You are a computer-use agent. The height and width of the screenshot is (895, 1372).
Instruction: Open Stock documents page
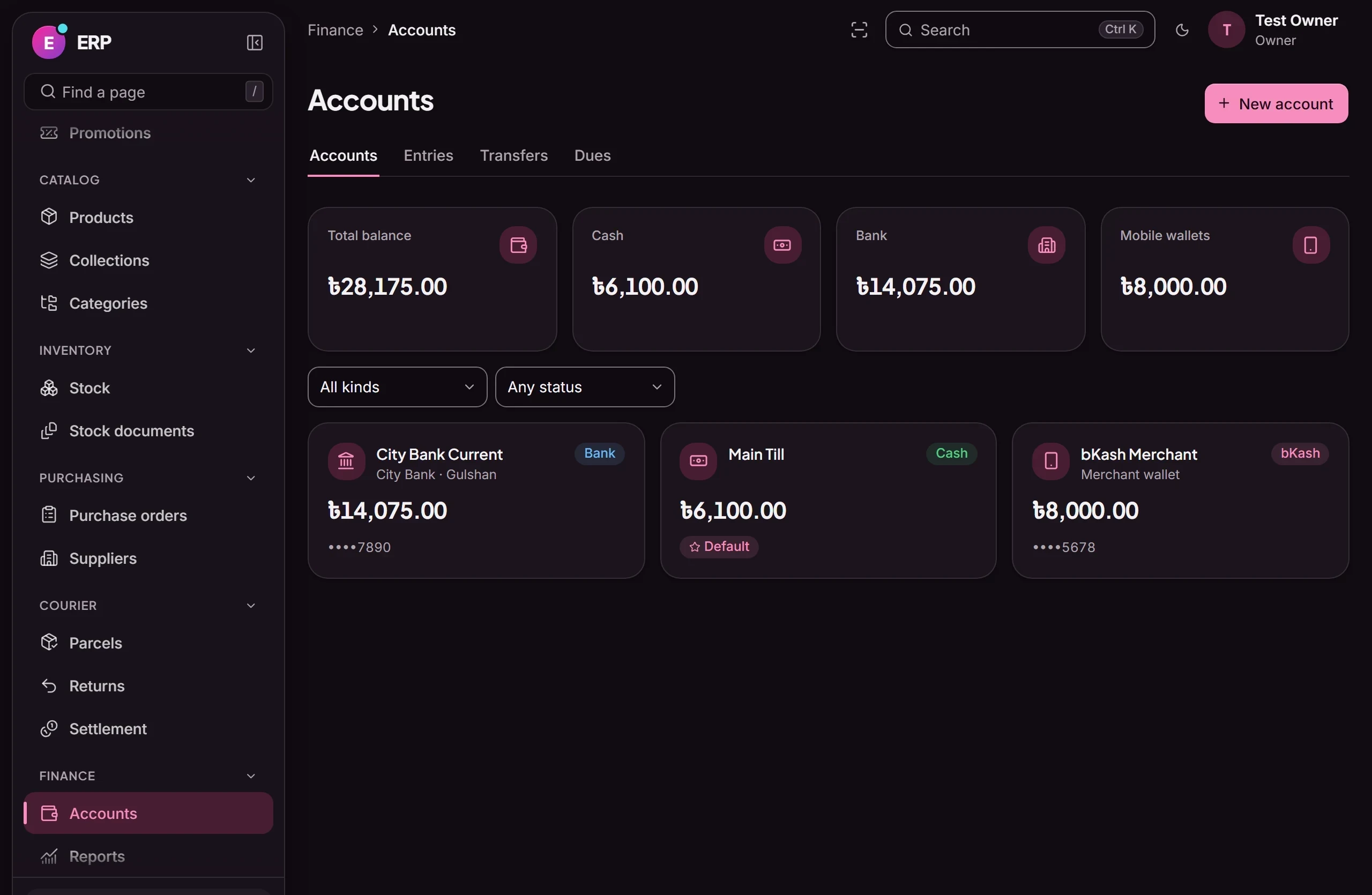[148, 431]
